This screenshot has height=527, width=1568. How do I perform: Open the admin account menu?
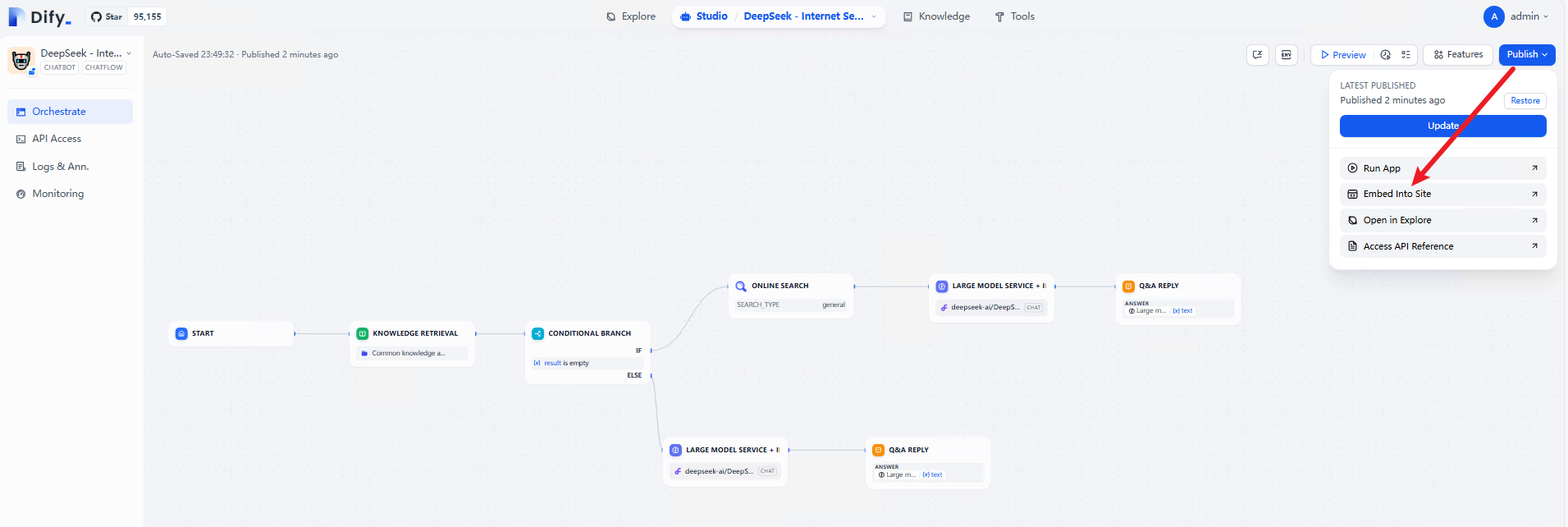(x=1516, y=16)
